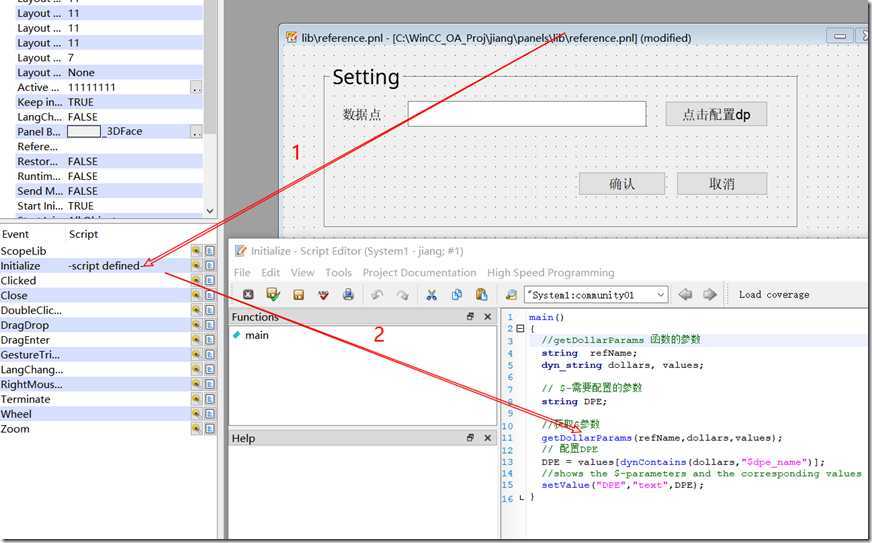Select the Initialize event row
This screenshot has height=543, width=872.
108,266
